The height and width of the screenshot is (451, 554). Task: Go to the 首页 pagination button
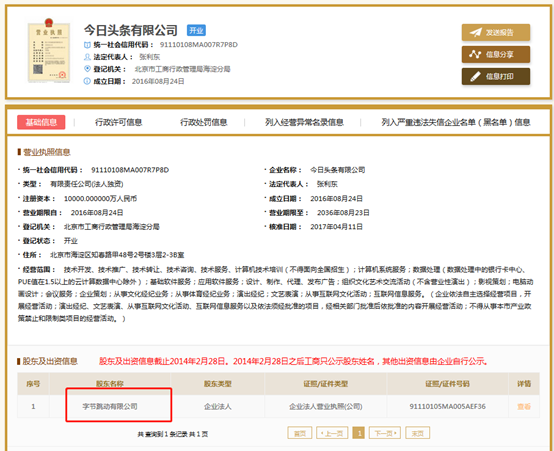[x=300, y=433]
